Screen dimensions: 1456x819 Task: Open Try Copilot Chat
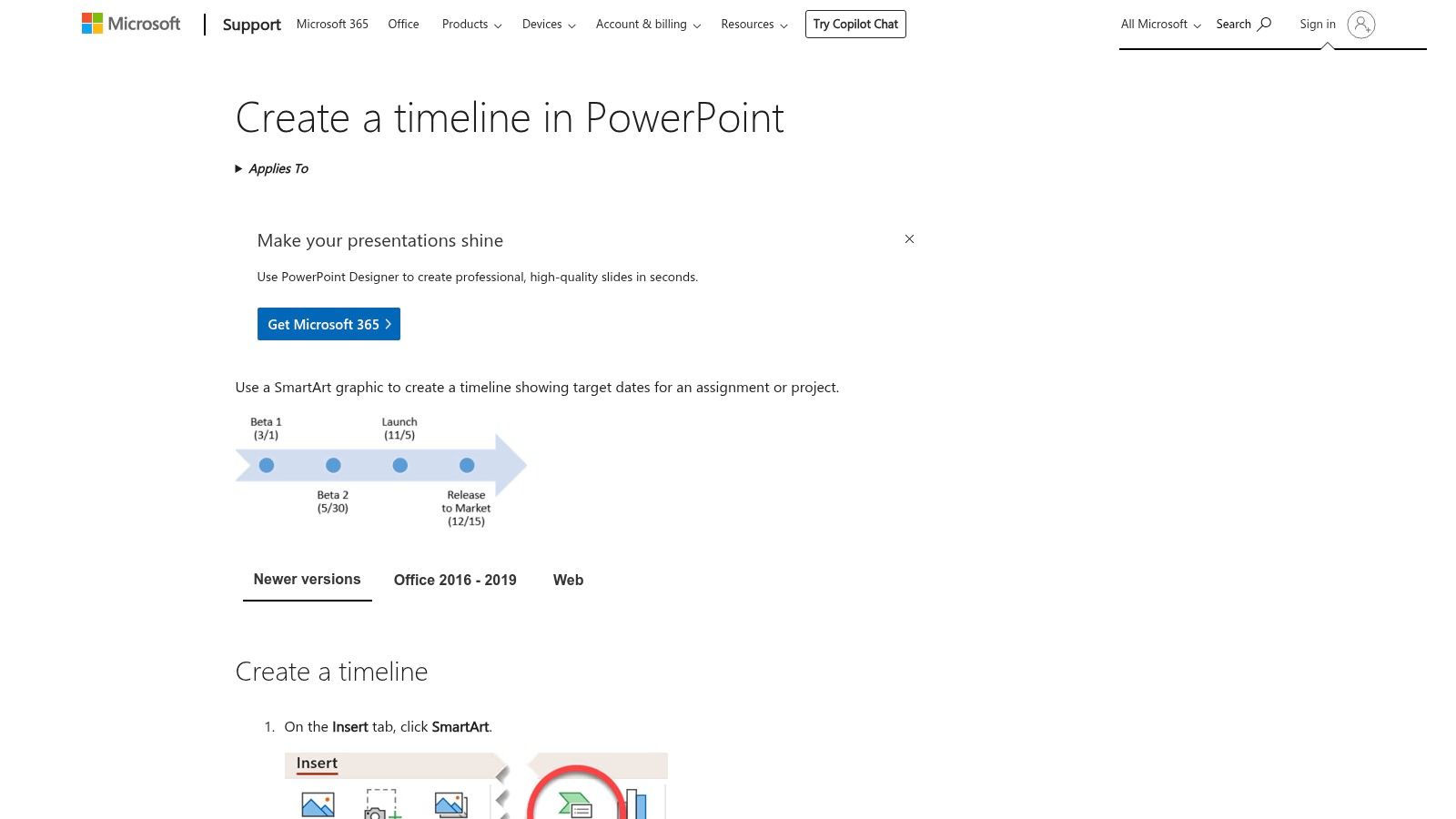854,24
